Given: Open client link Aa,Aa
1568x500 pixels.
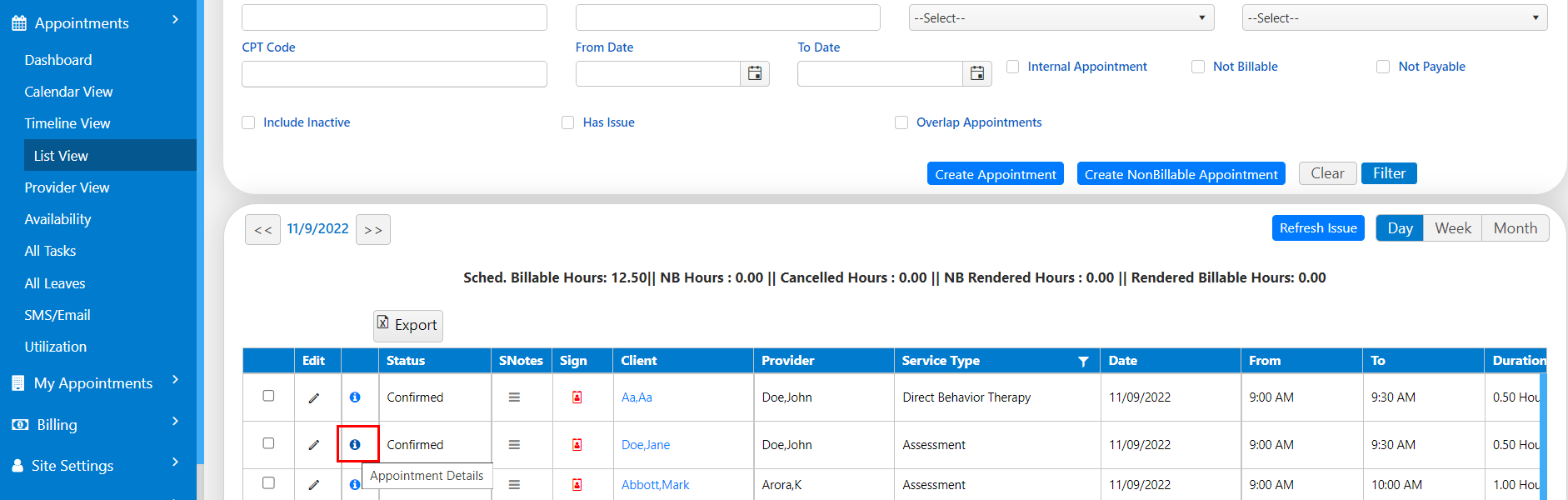Looking at the screenshot, I should (x=637, y=397).
